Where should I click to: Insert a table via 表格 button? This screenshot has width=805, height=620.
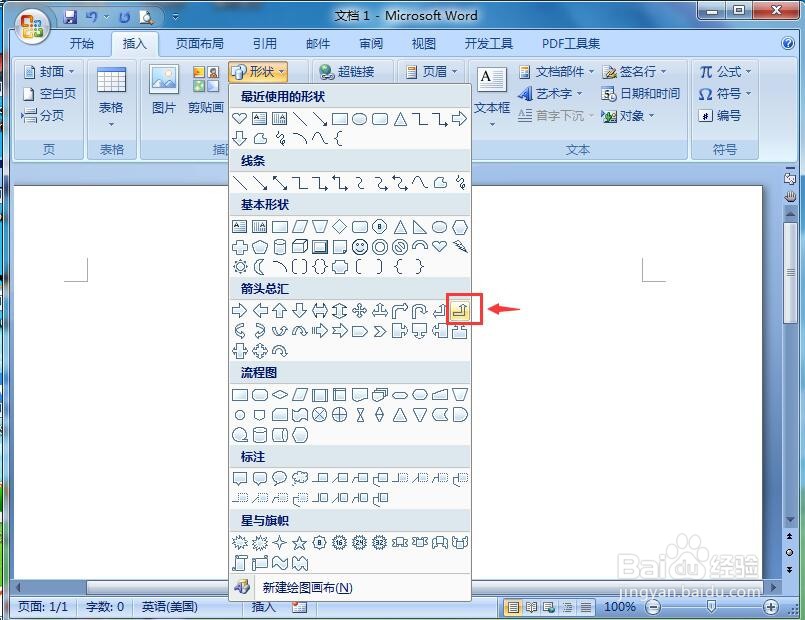tap(111, 96)
